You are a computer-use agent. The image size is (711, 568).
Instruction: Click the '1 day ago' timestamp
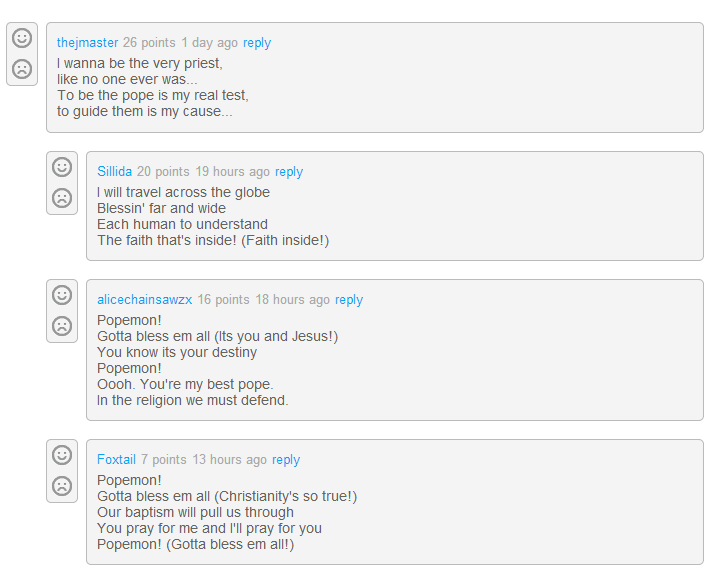(x=210, y=43)
